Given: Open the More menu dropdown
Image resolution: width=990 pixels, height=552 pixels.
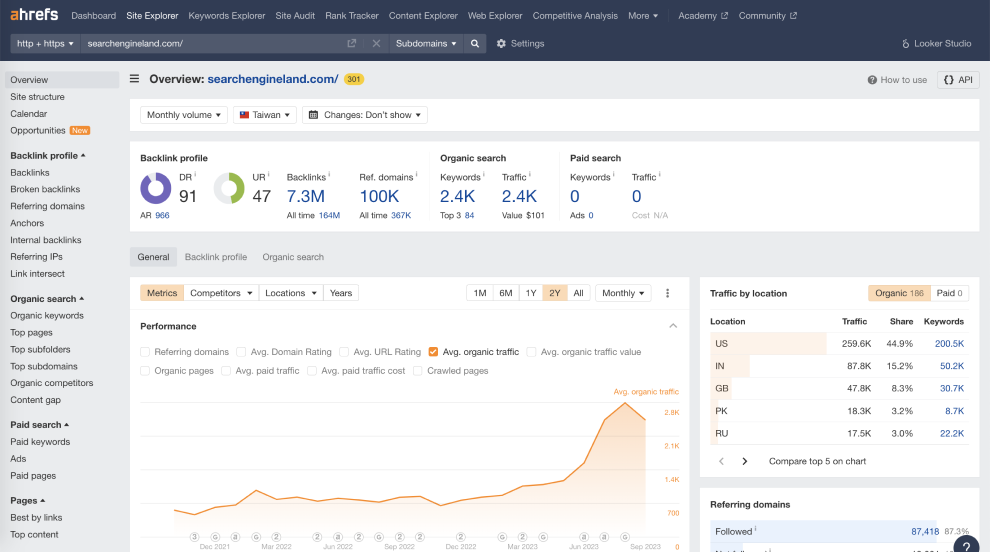Looking at the screenshot, I should (x=643, y=15).
